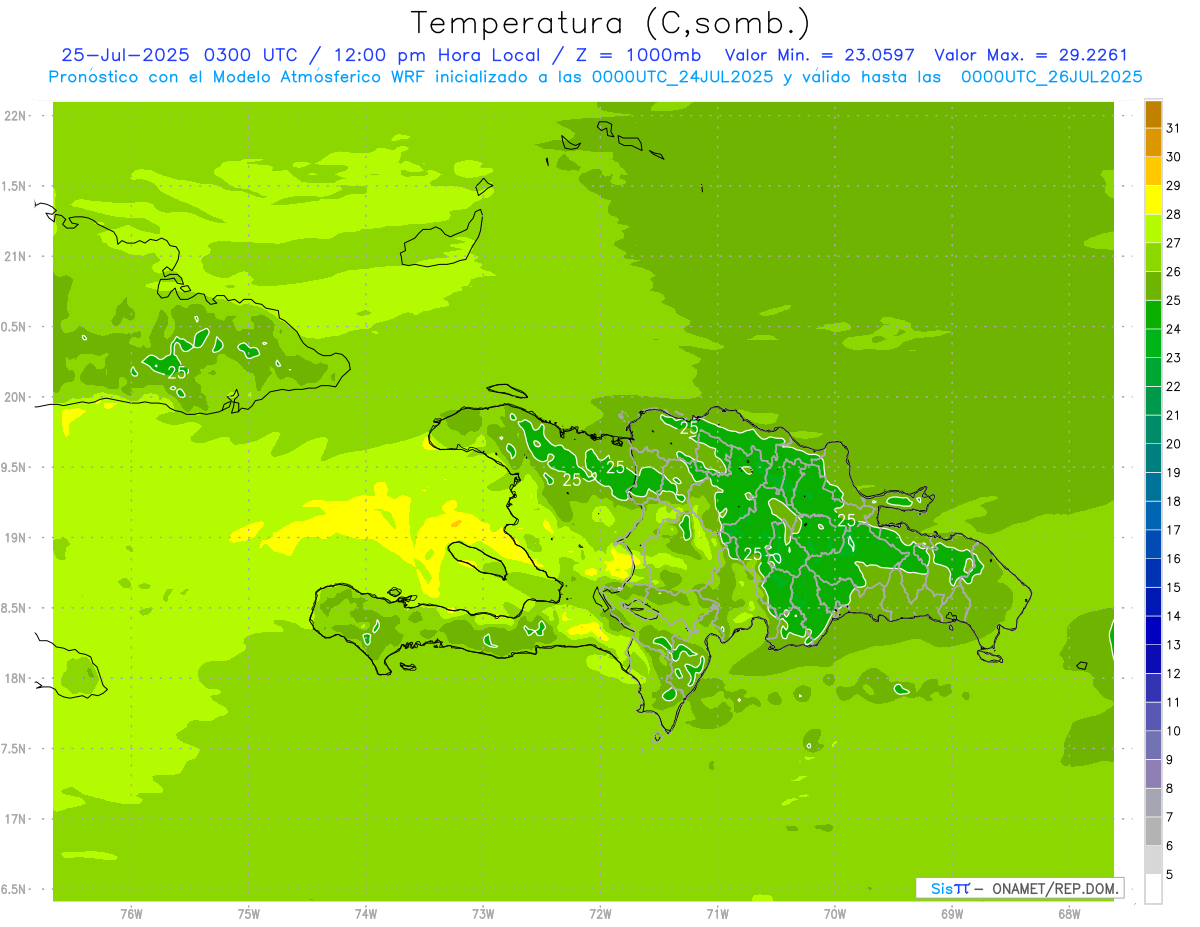Screen dimensions: 1200x927
Task: Click the '74W' longitude axis label
Action: tap(365, 913)
